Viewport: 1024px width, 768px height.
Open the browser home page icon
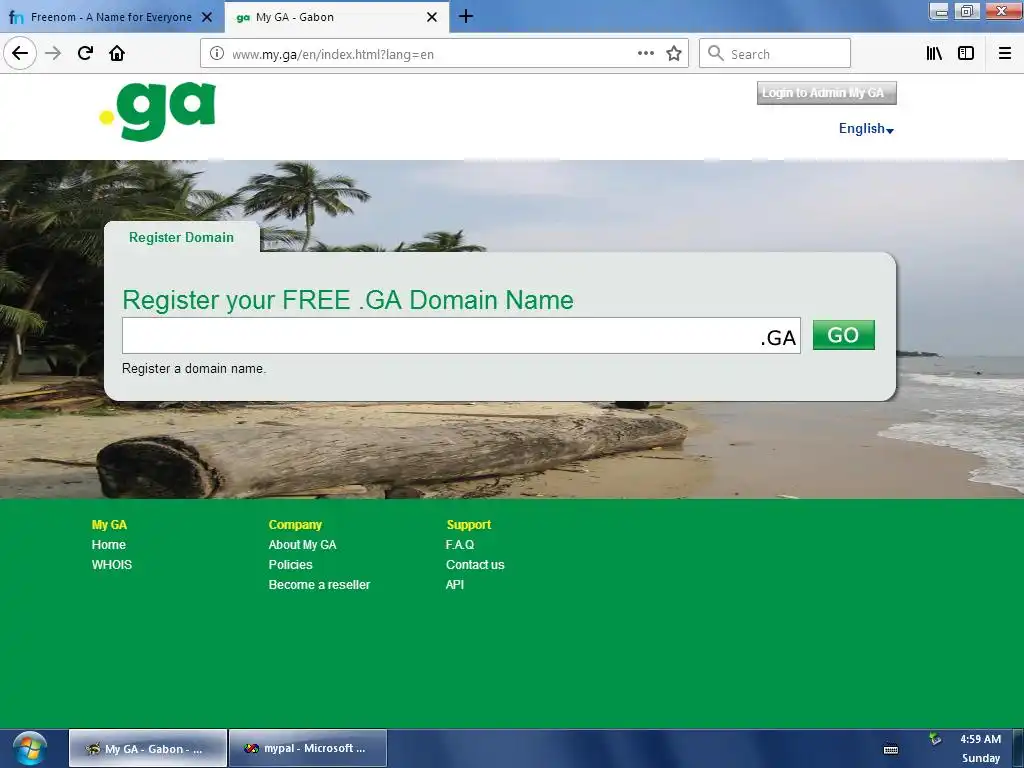pos(117,53)
